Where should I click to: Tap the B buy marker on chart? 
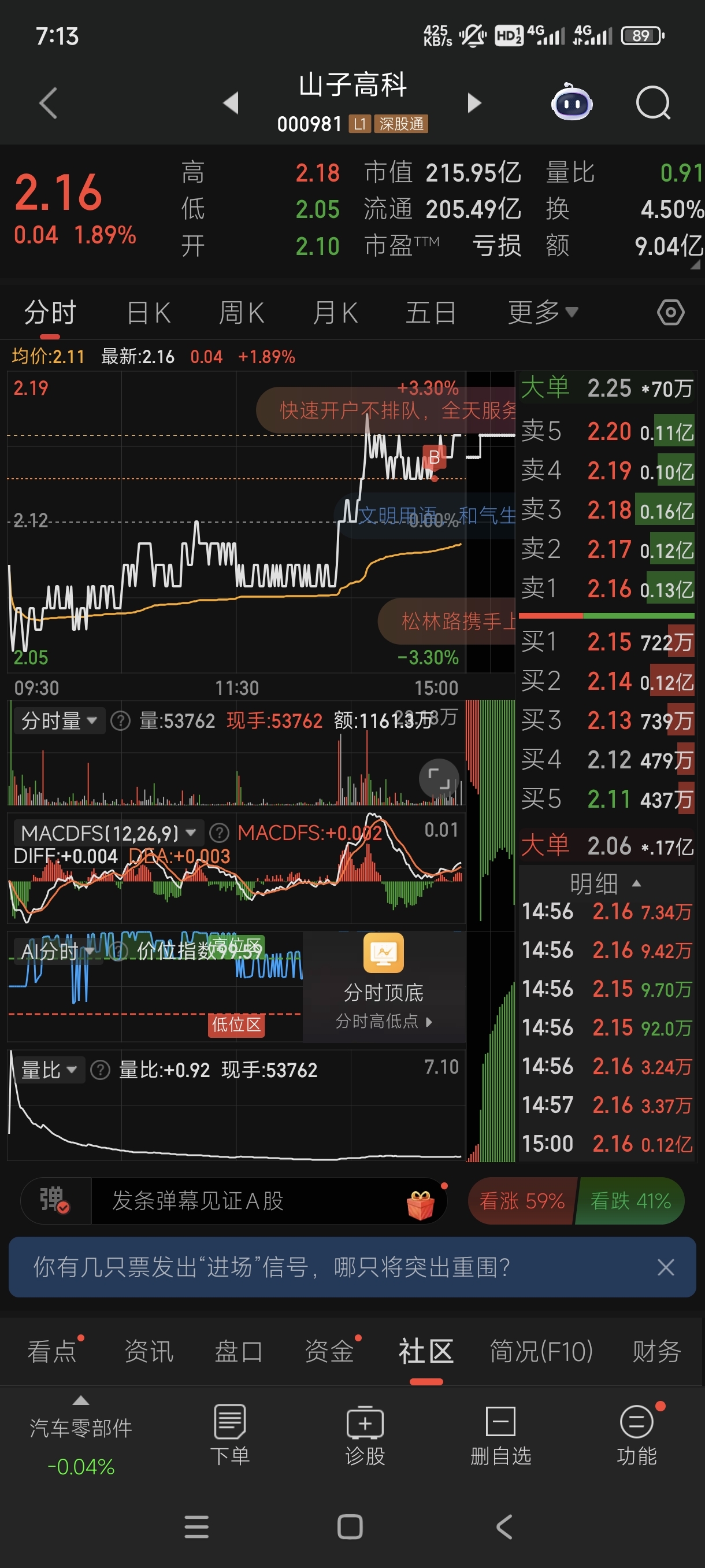pyautogui.click(x=435, y=457)
